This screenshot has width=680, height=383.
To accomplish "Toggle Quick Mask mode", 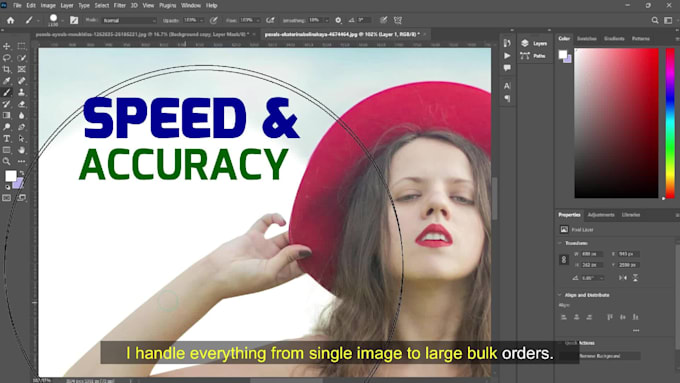I will tap(7, 198).
